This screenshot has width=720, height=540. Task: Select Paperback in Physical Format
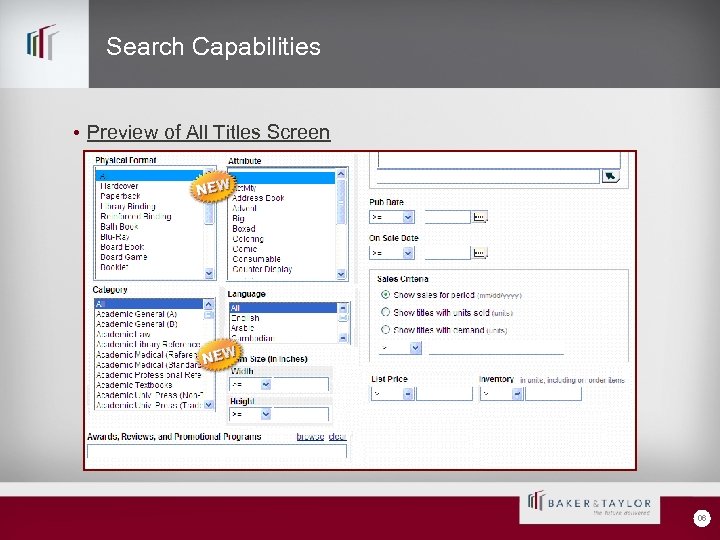coord(120,196)
